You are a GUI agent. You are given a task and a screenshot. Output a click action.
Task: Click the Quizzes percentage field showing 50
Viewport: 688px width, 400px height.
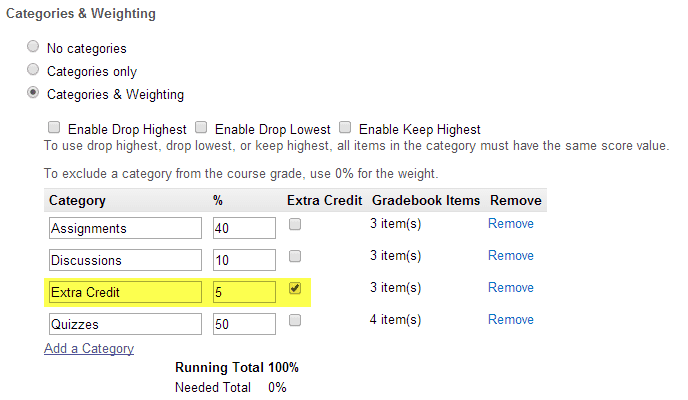(x=244, y=324)
